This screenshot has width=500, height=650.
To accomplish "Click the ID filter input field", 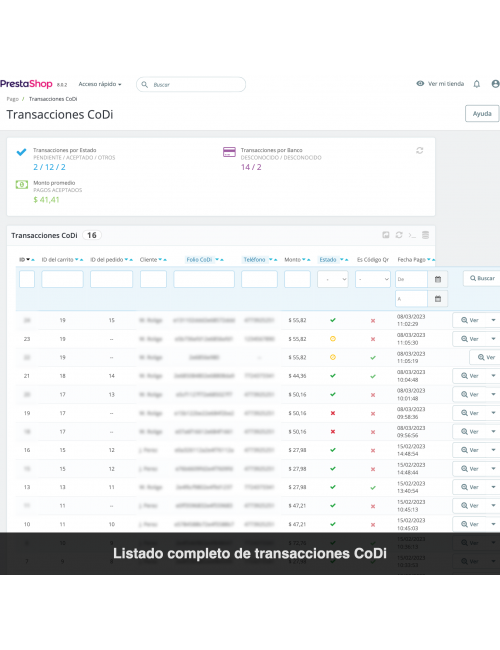I will (x=27, y=279).
